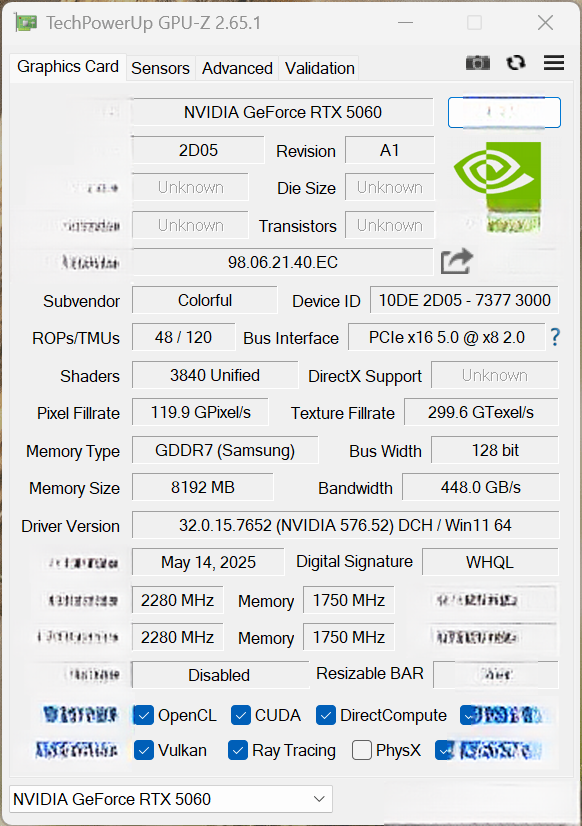This screenshot has height=826, width=582.
Task: Click the 2D05 GPU code field
Action: pos(198,150)
